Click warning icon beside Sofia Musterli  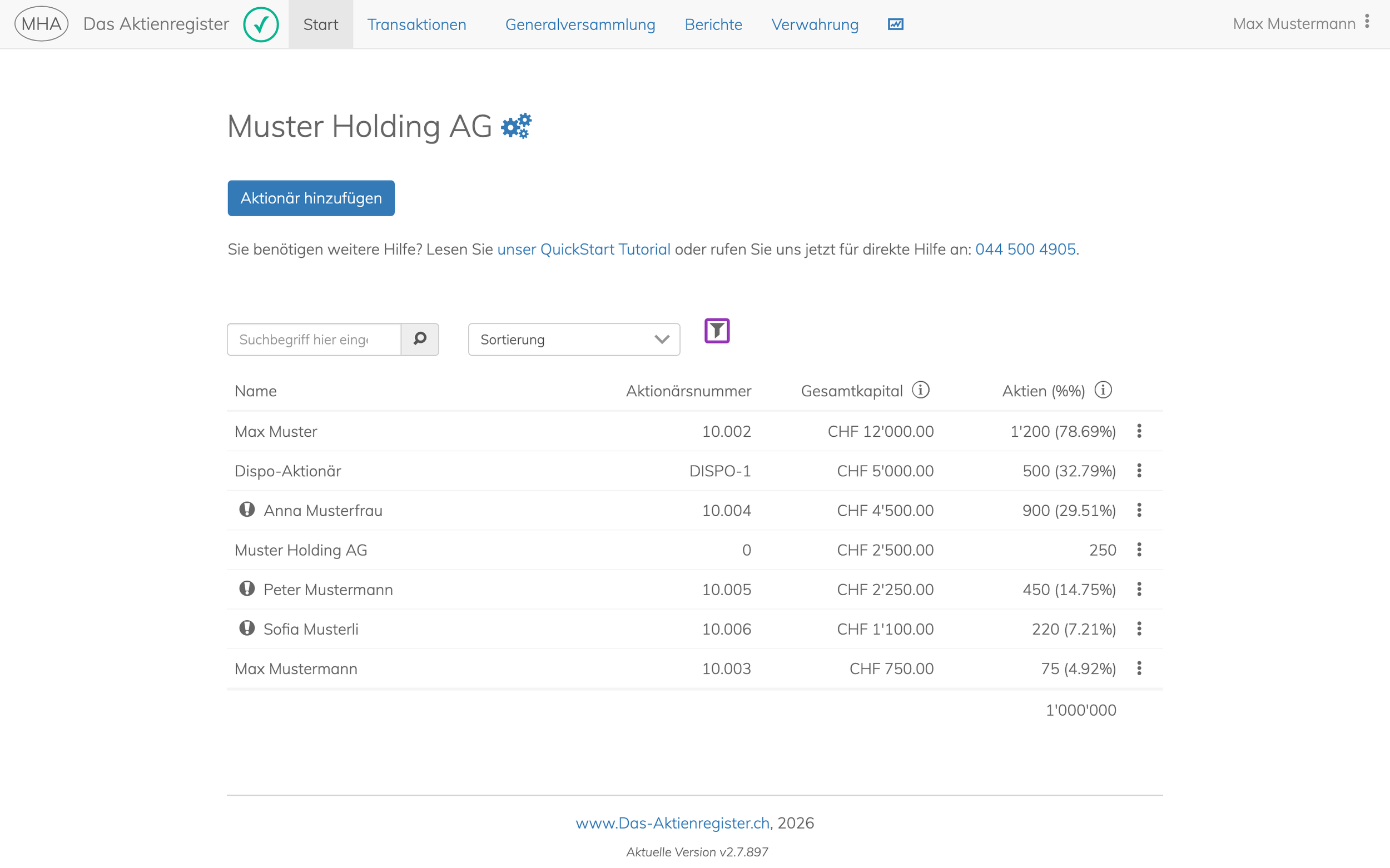pos(247,628)
